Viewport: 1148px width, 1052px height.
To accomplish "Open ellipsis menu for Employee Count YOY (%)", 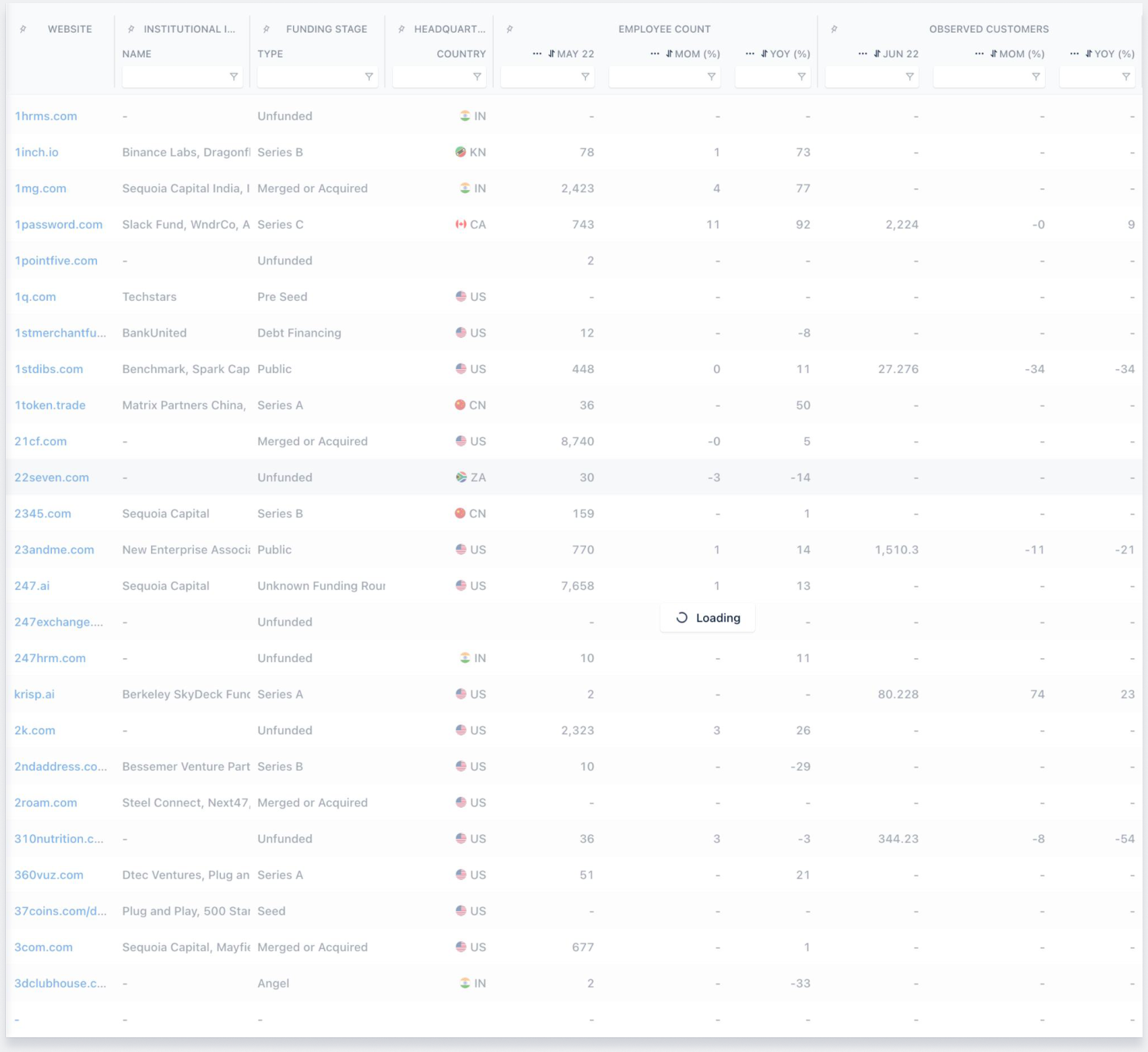I will (750, 53).
